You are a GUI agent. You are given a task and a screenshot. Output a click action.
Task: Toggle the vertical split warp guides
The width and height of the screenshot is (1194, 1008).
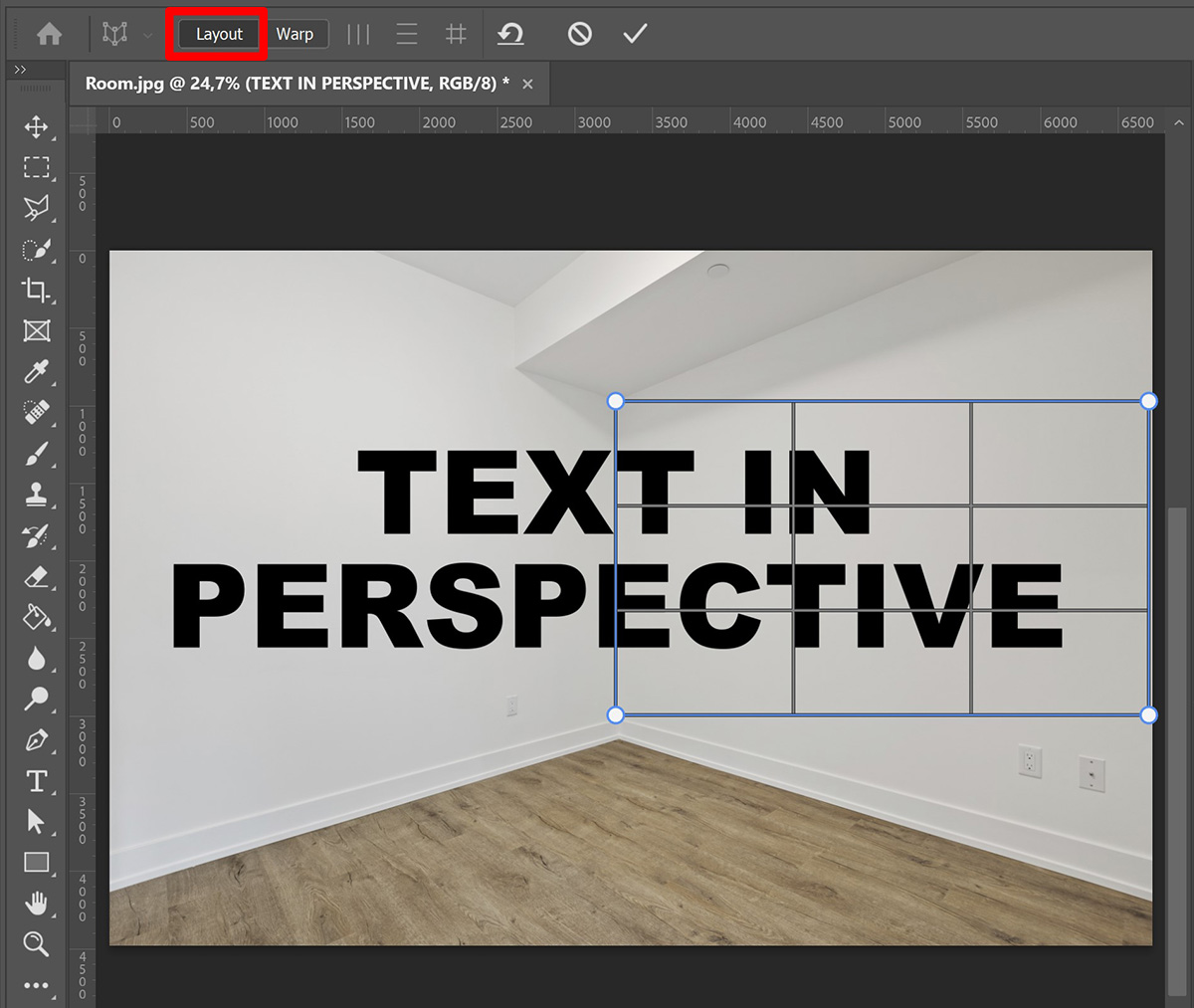[x=357, y=33]
